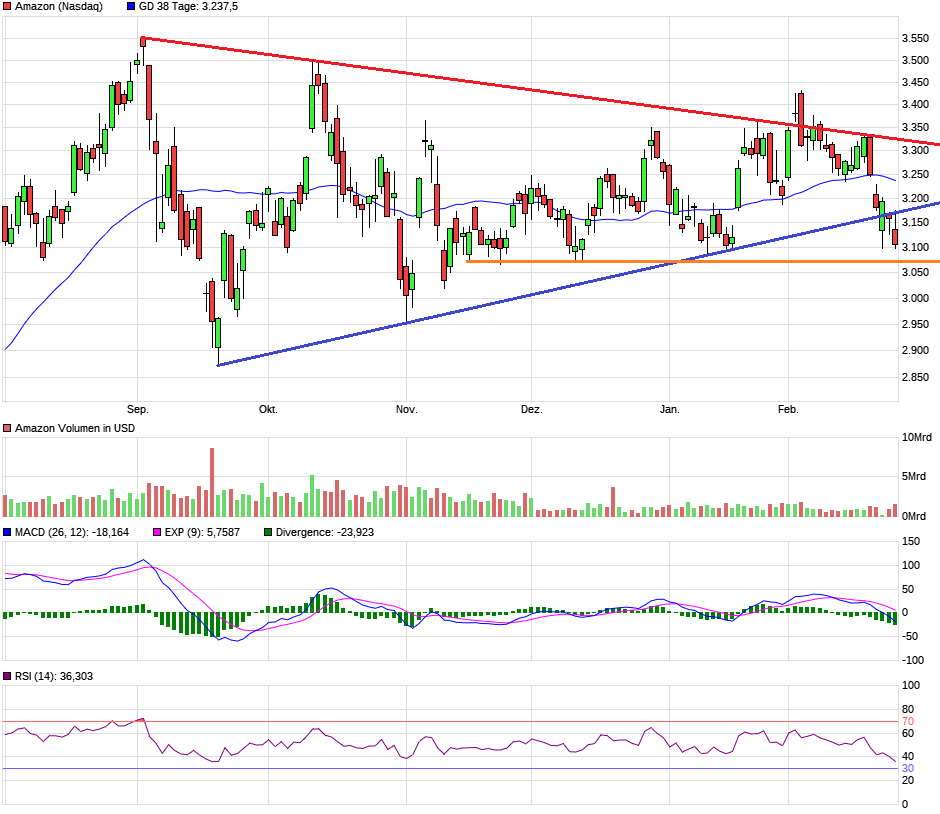This screenshot has width=940, height=814.
Task: Click the MACD axis value -100
Action: [913, 660]
